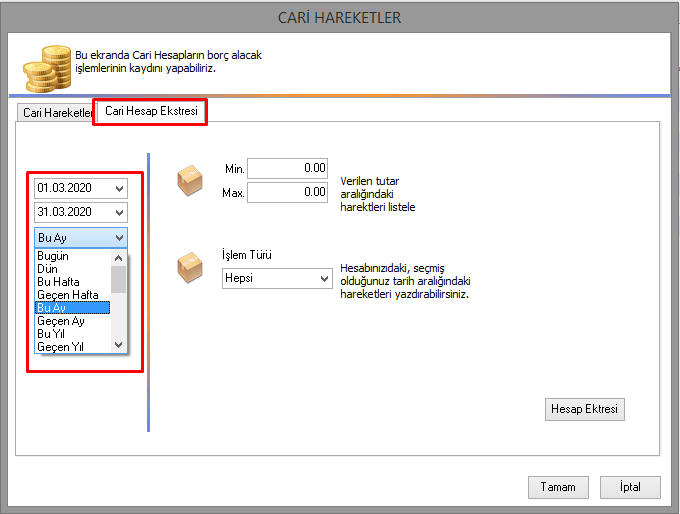Click in the Min amount field
Viewport: 680px width, 514px height.
click(288, 168)
